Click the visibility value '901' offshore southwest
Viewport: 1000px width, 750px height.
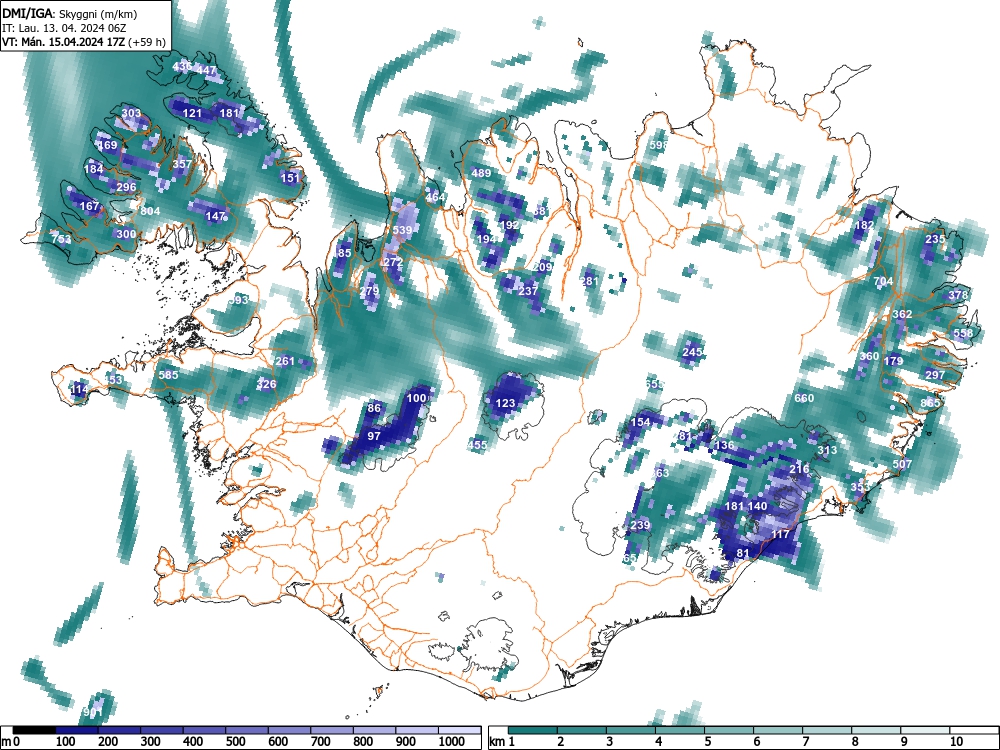93,712
